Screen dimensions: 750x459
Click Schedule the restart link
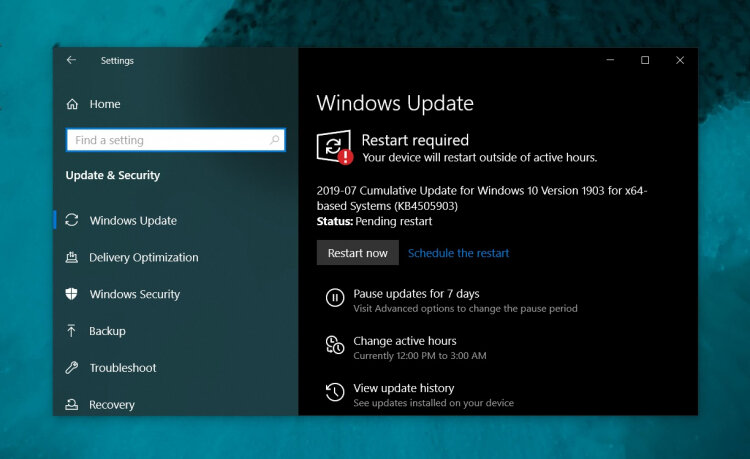[458, 253]
